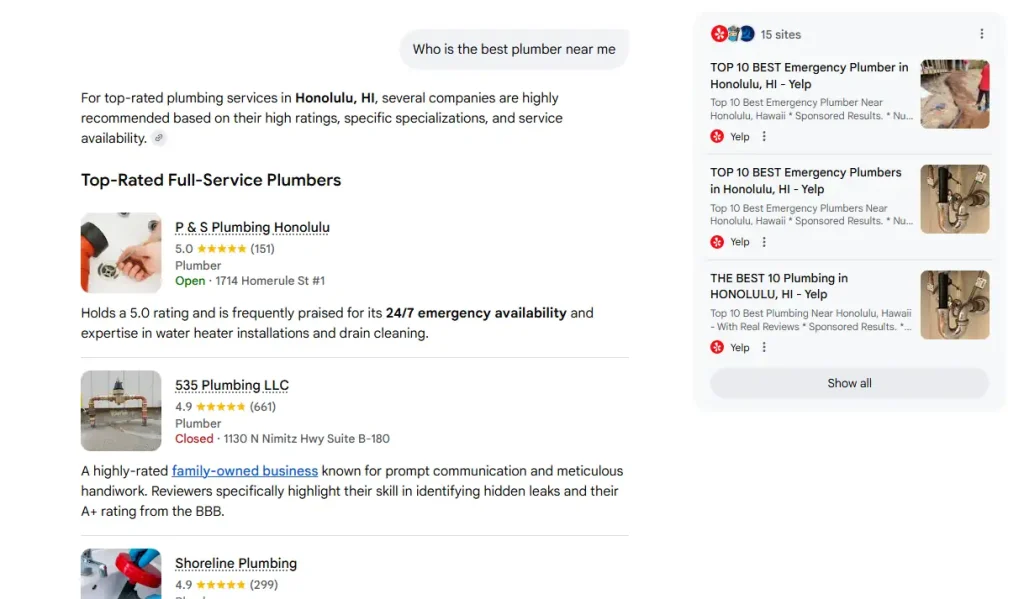This screenshot has width=1024, height=599.
Task: Click the Yelp logo under third source
Action: point(717,348)
